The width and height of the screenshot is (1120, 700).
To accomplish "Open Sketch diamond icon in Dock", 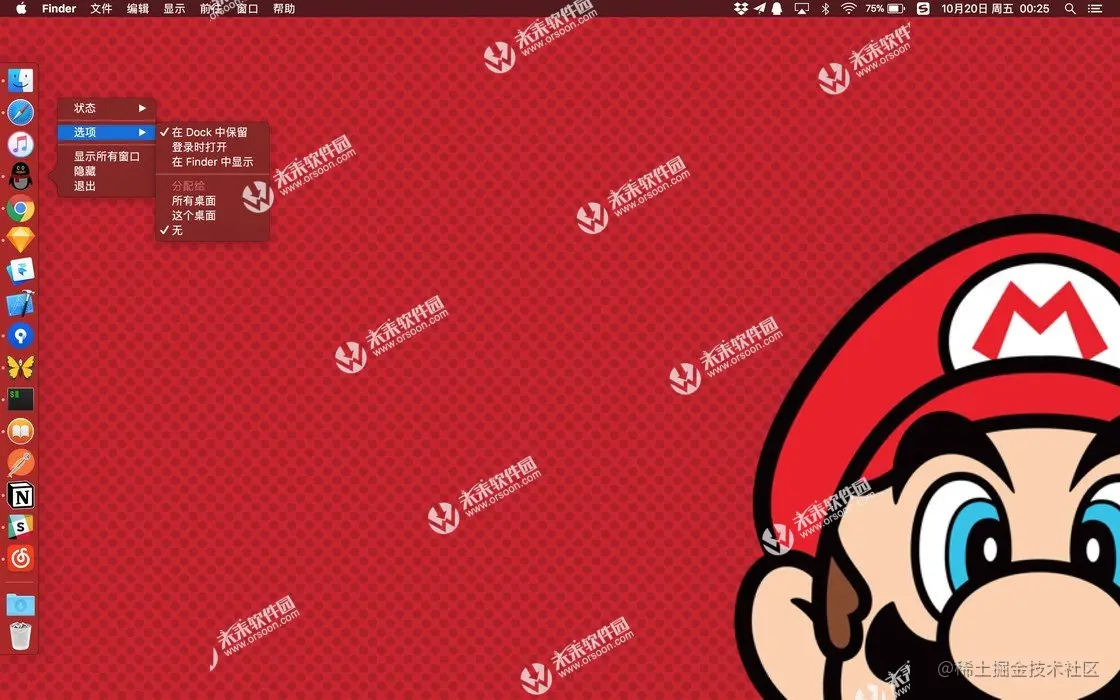I will [20, 239].
